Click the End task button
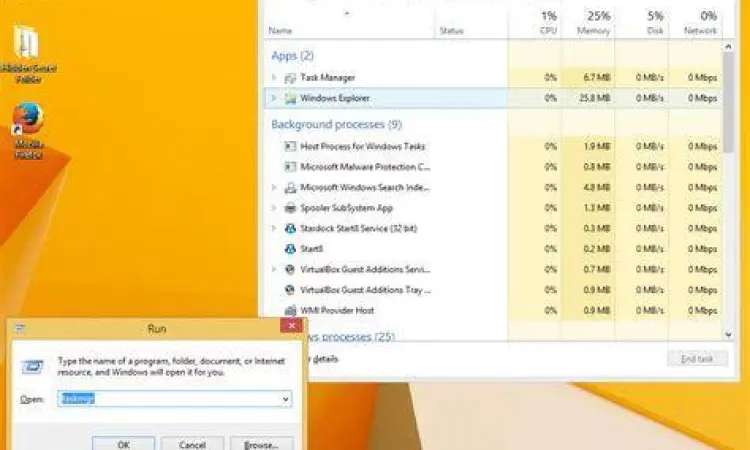This screenshot has width=750, height=450. tap(697, 359)
